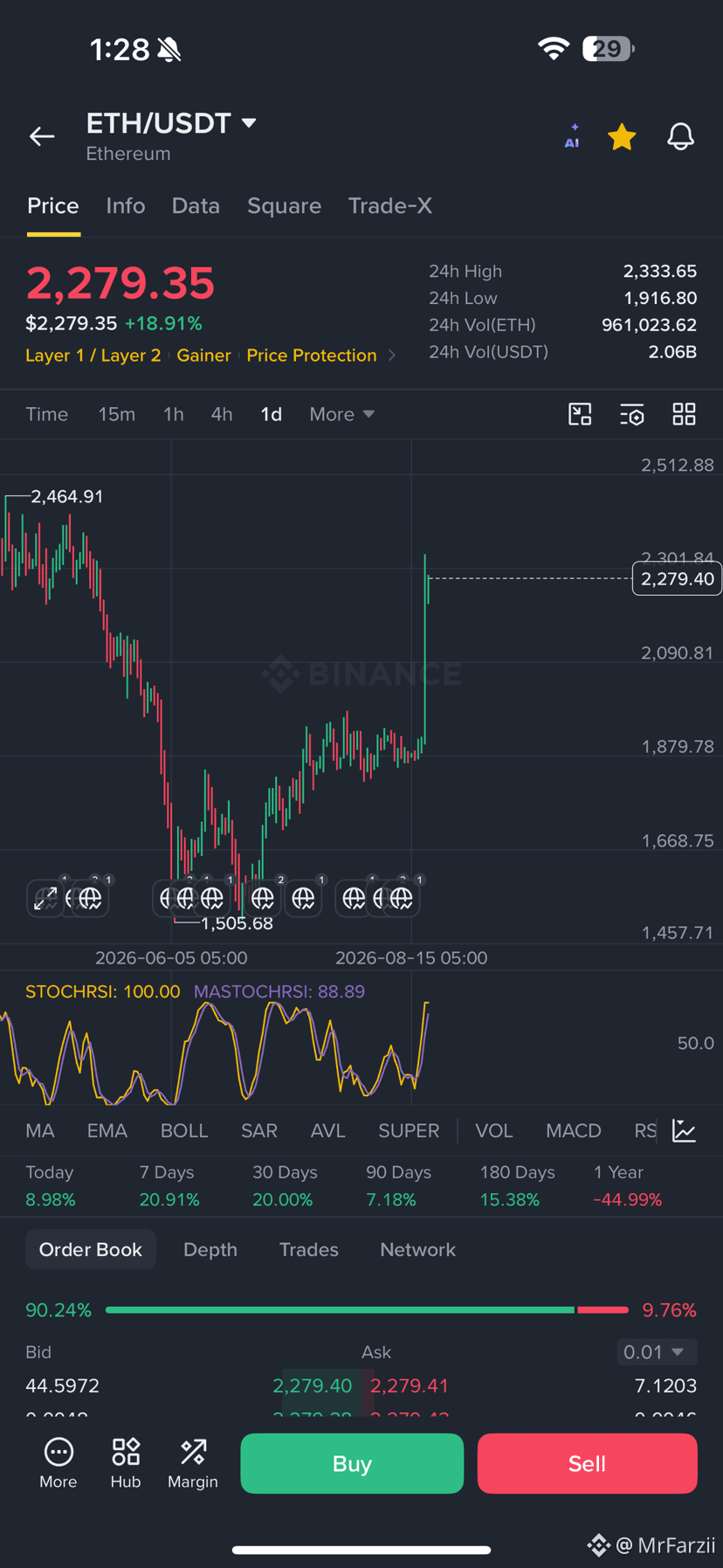Open the indicator chart settings icon
Screen dimensions: 723x1568
685,1130
